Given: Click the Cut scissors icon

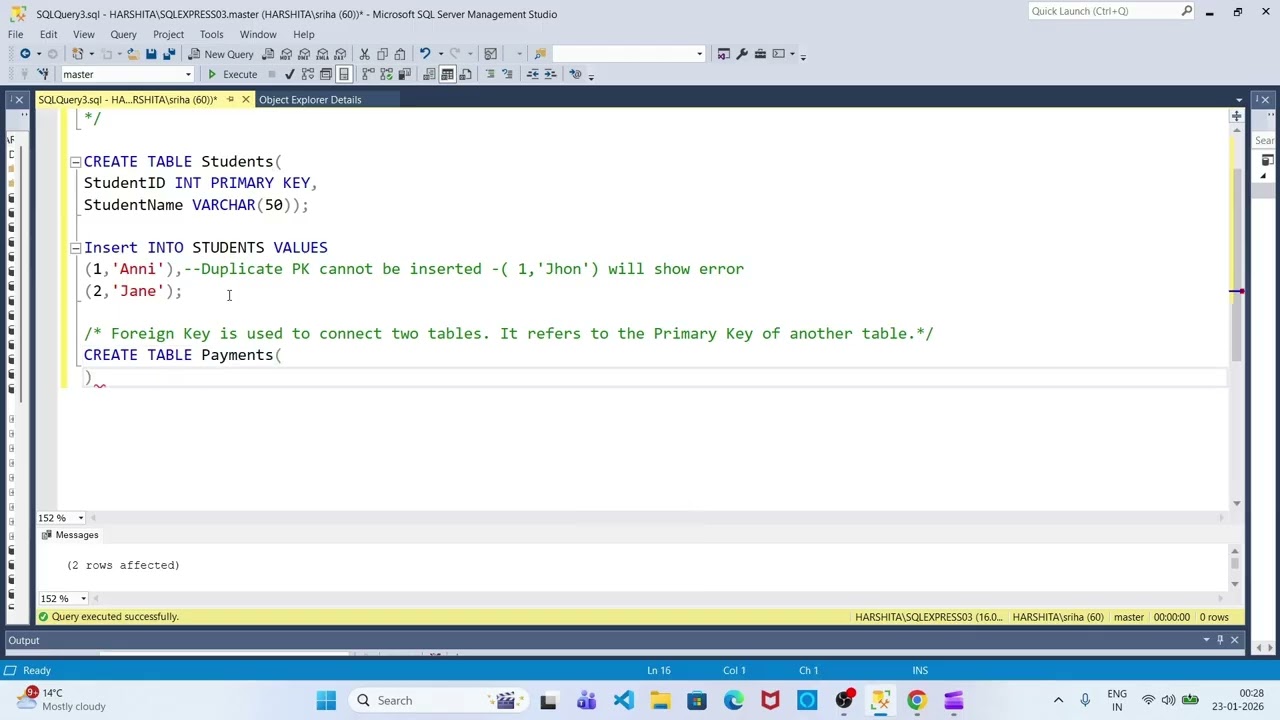Looking at the screenshot, I should tap(365, 54).
